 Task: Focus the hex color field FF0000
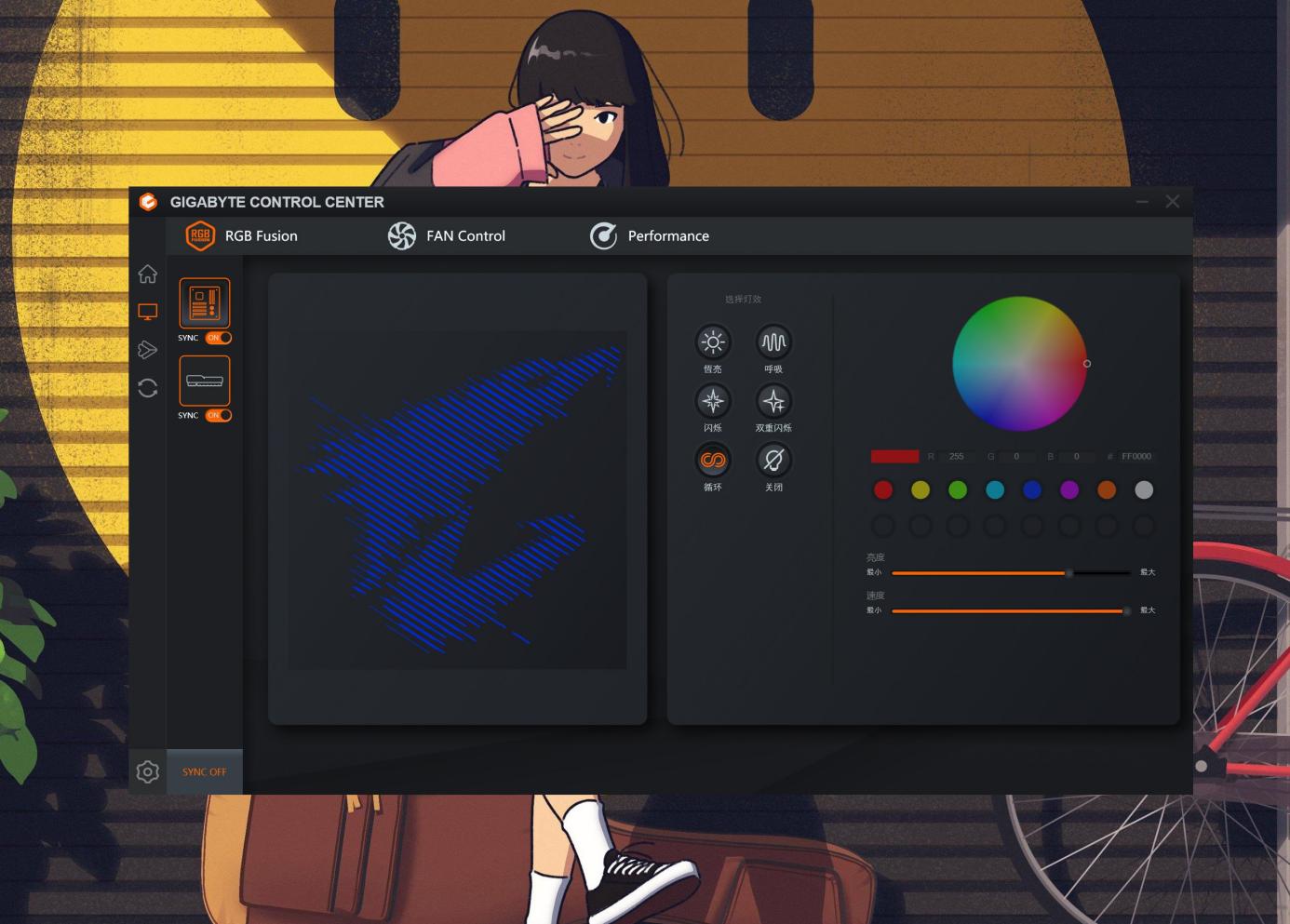[1136, 457]
